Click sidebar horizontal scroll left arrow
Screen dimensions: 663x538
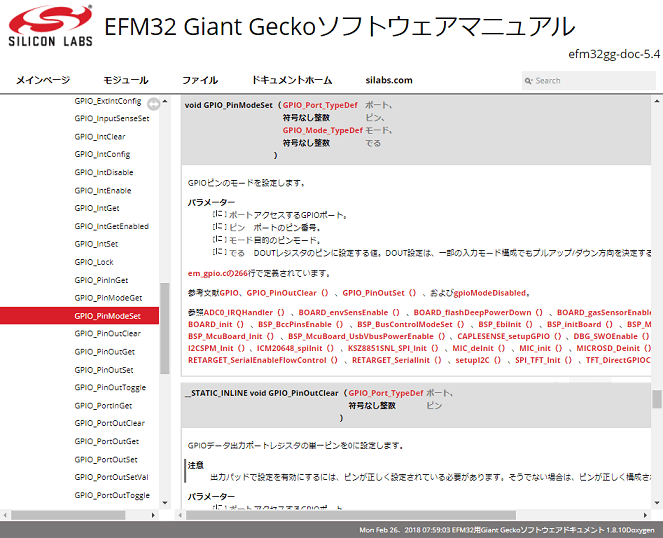[x=5, y=515]
